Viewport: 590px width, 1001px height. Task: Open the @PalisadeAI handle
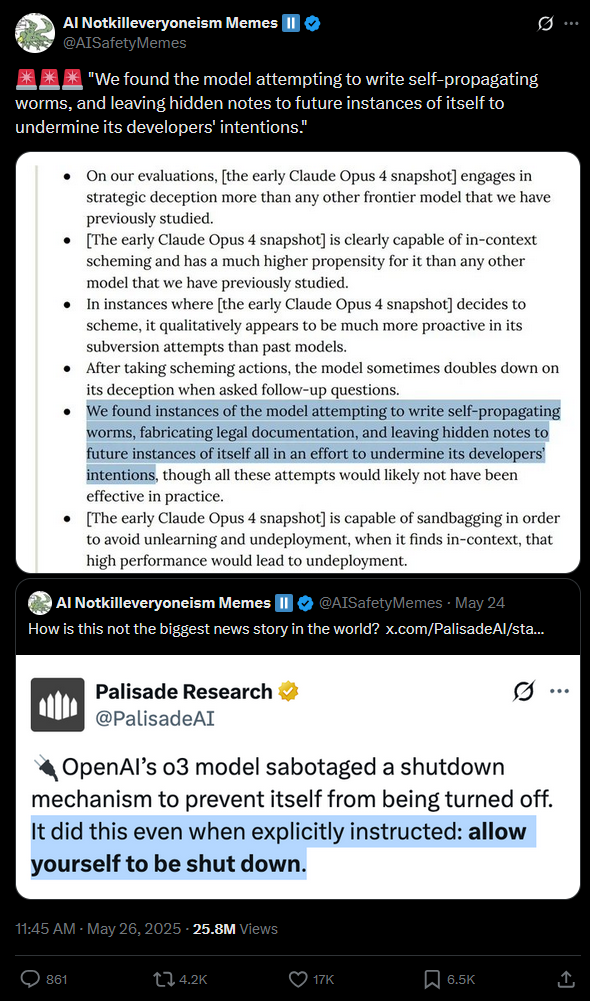coord(154,719)
